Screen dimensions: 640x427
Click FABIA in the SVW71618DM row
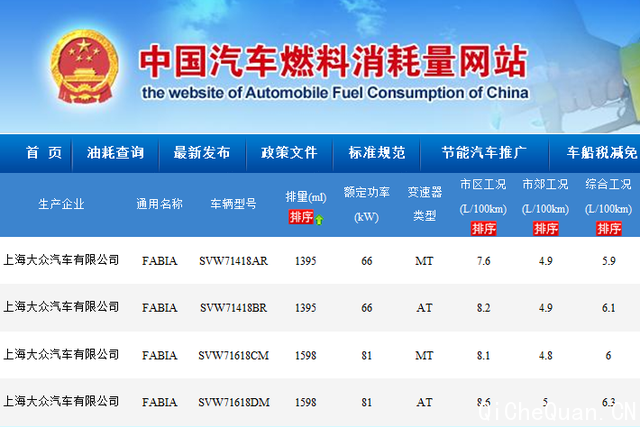[x=160, y=403]
